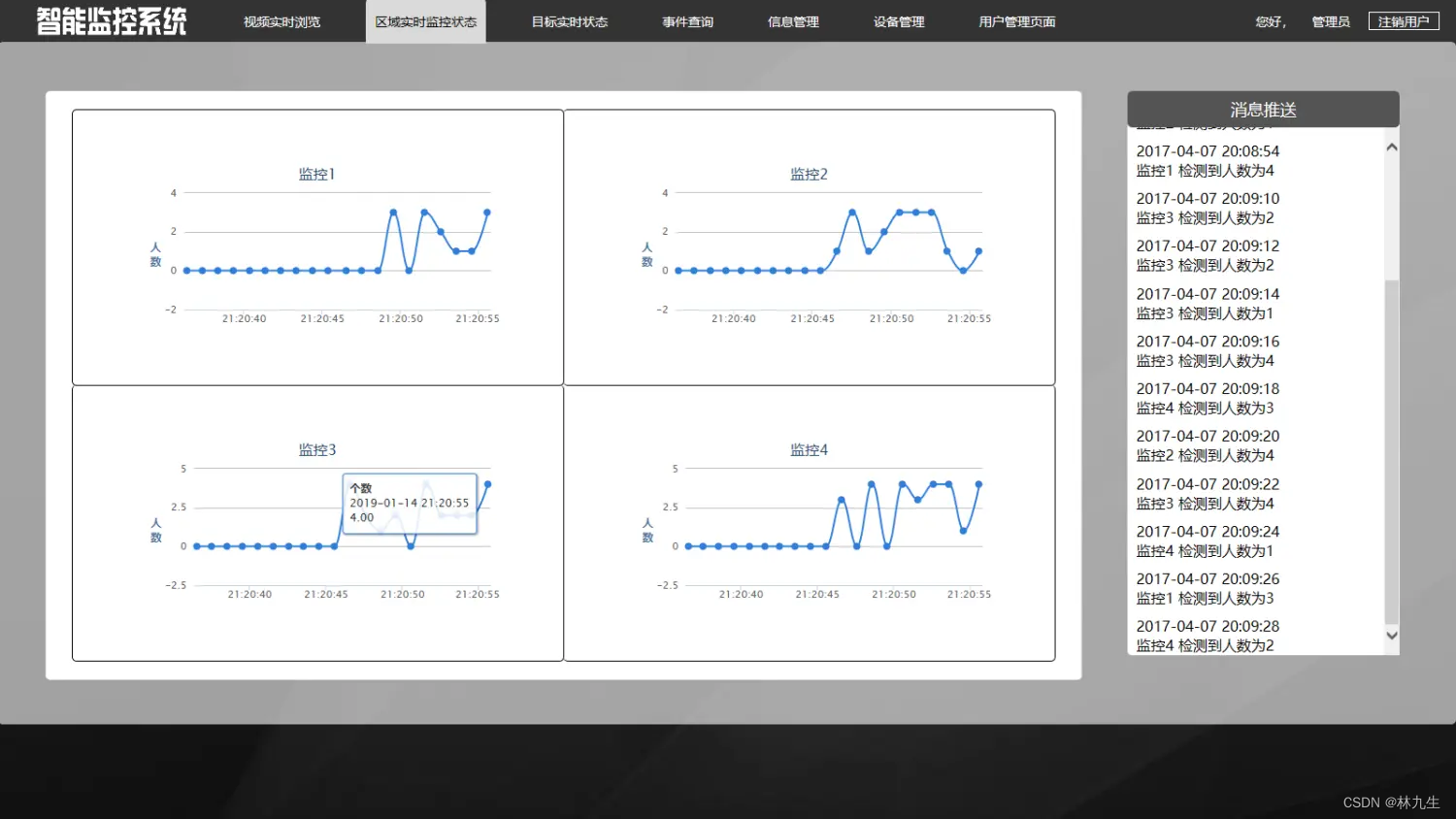Screen dimensions: 1456x819
Task: Select message timestamp 2017-04-07 20:09:12
Action: tap(1208, 246)
